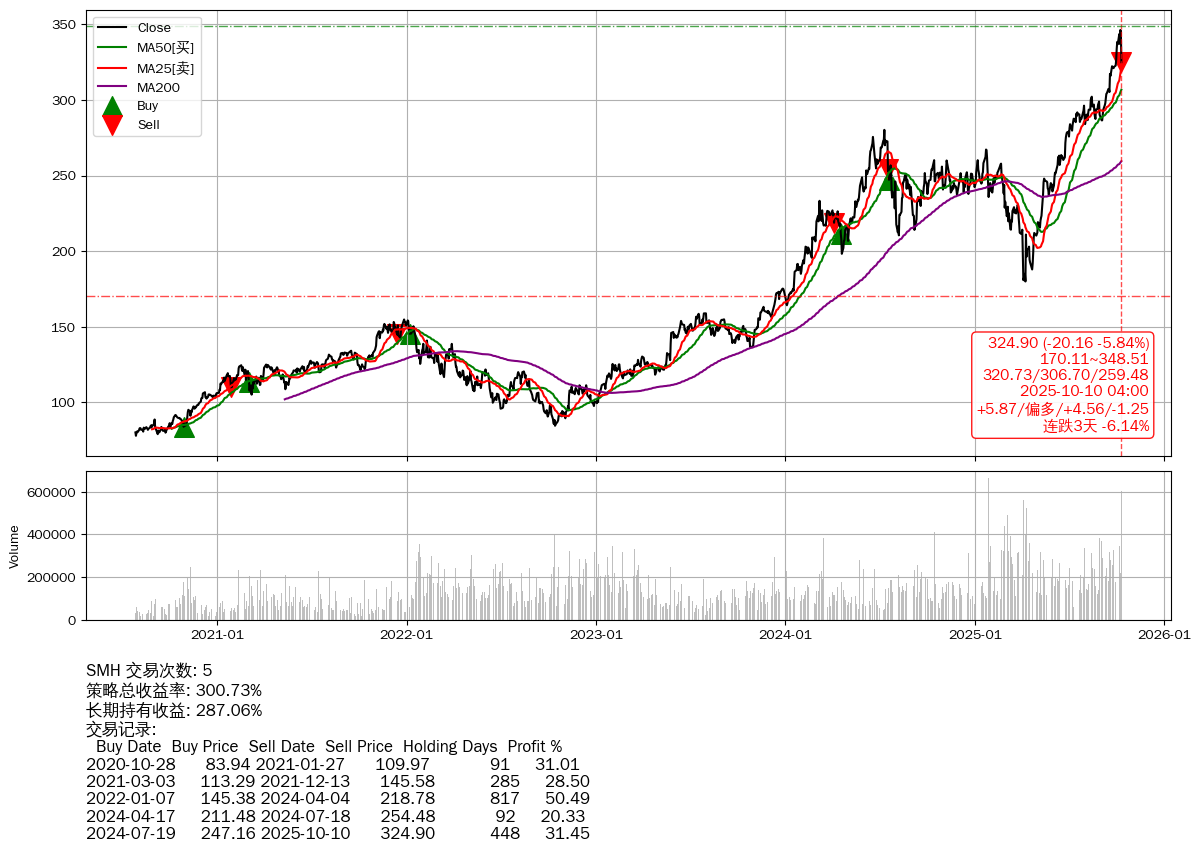Select the first buy marker from October 2020
This screenshot has height=852, width=1201.
click(184, 428)
